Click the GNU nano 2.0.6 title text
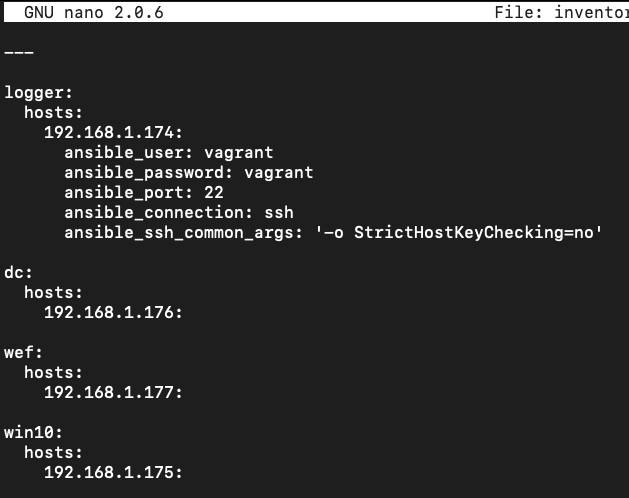This screenshot has height=498, width=629. [x=94, y=12]
